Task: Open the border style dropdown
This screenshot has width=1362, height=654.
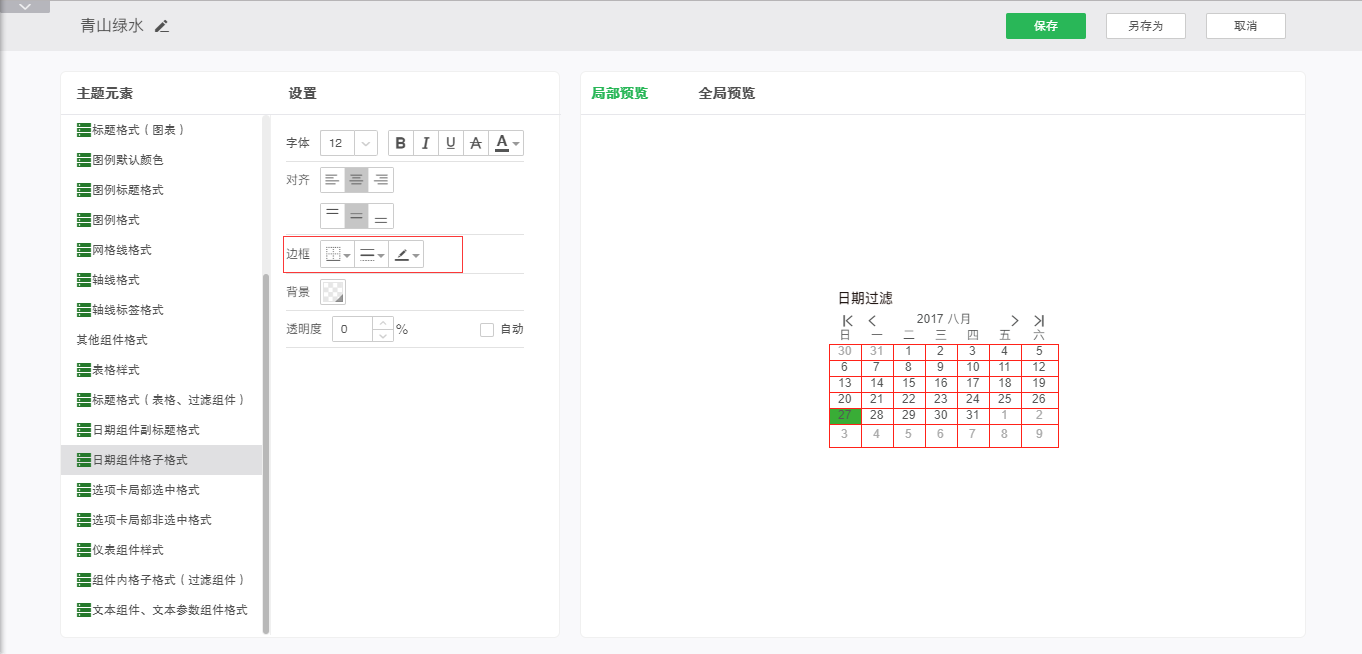Action: [x=337, y=255]
